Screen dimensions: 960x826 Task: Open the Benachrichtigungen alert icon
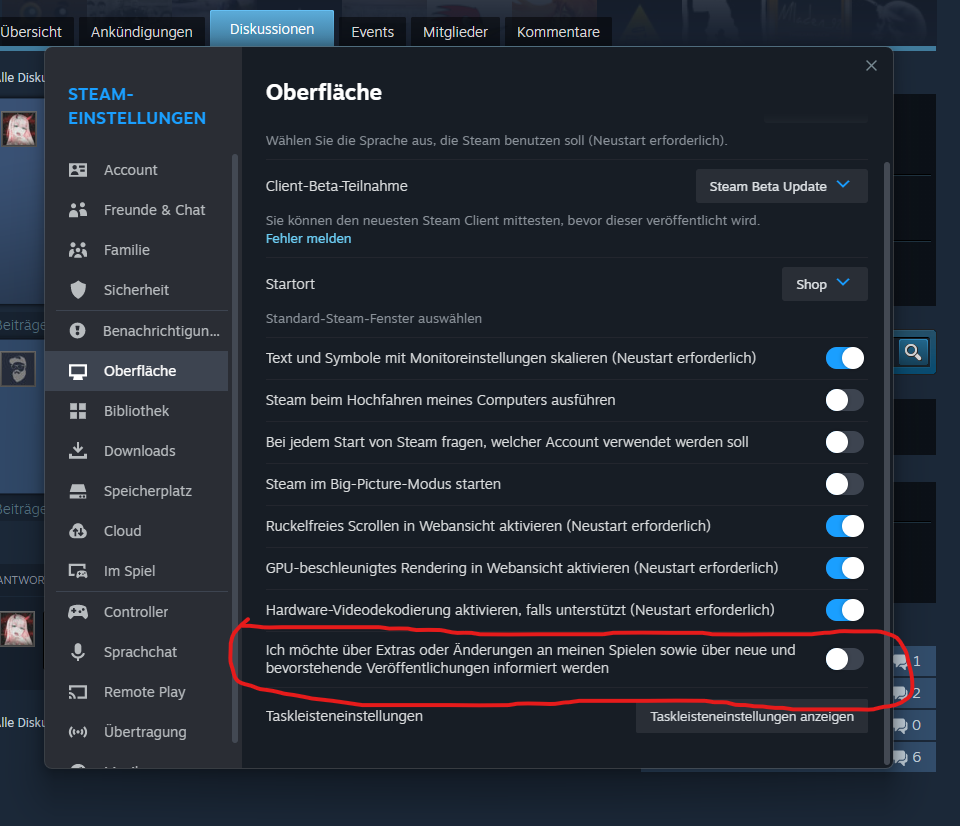tap(78, 331)
